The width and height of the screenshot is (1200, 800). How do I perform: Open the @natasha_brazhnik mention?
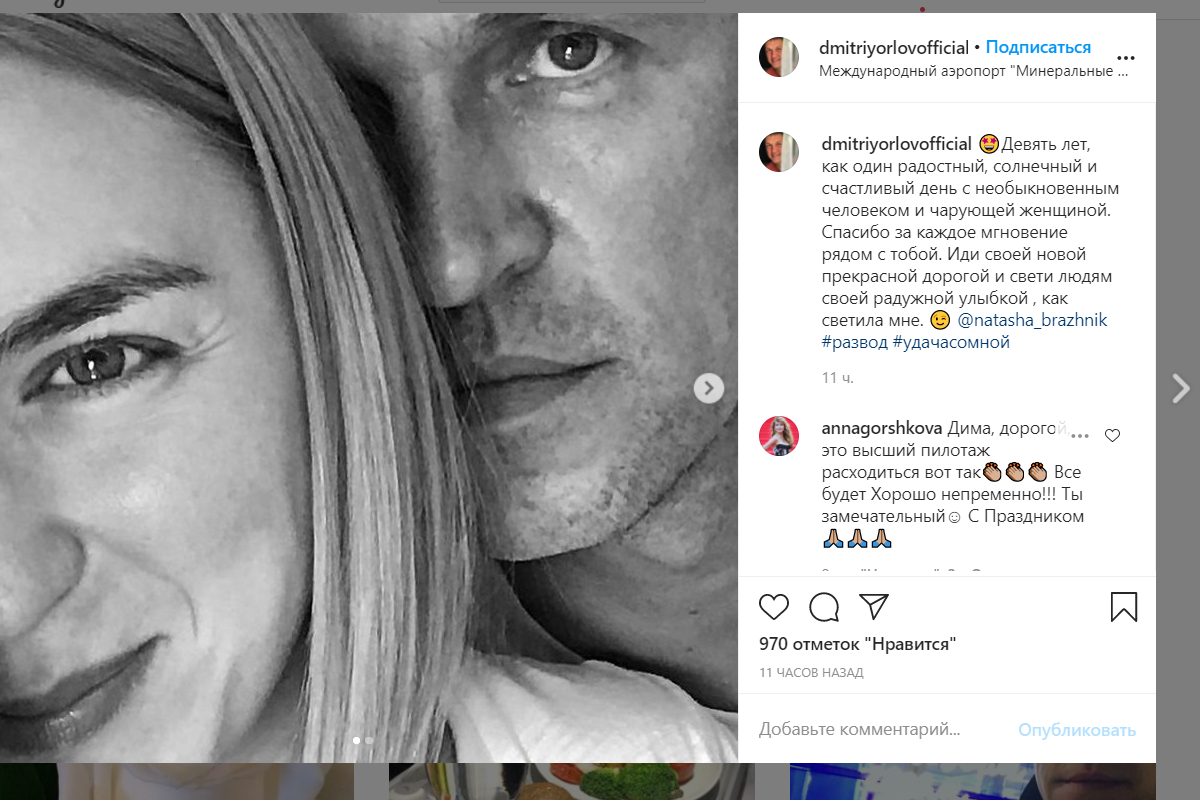(x=1032, y=320)
